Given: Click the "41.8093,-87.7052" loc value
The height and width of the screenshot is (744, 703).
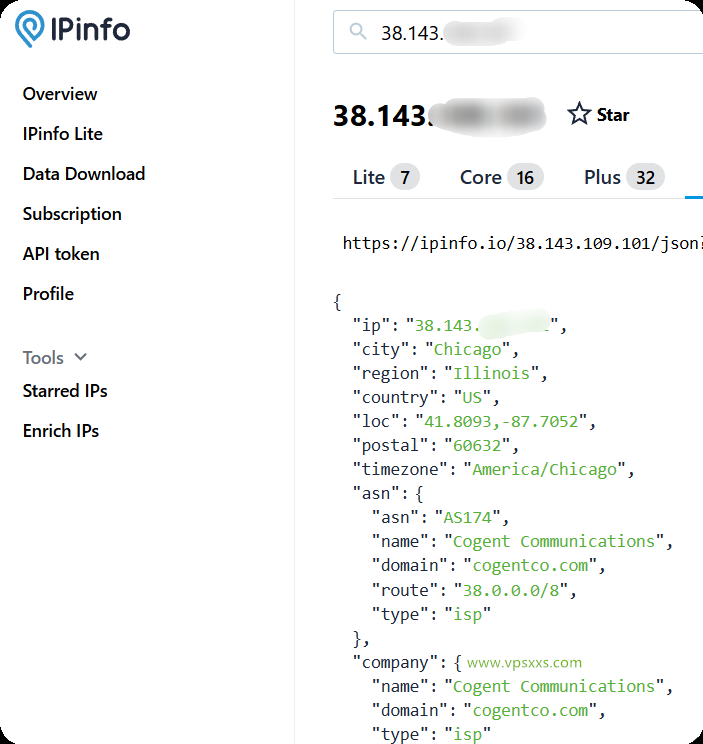Looking at the screenshot, I should click(501, 422).
